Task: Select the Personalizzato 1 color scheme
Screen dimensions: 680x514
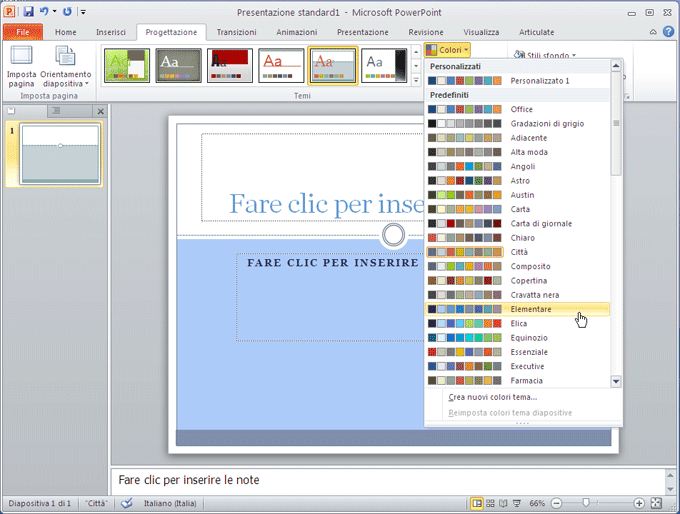Action: (x=517, y=81)
